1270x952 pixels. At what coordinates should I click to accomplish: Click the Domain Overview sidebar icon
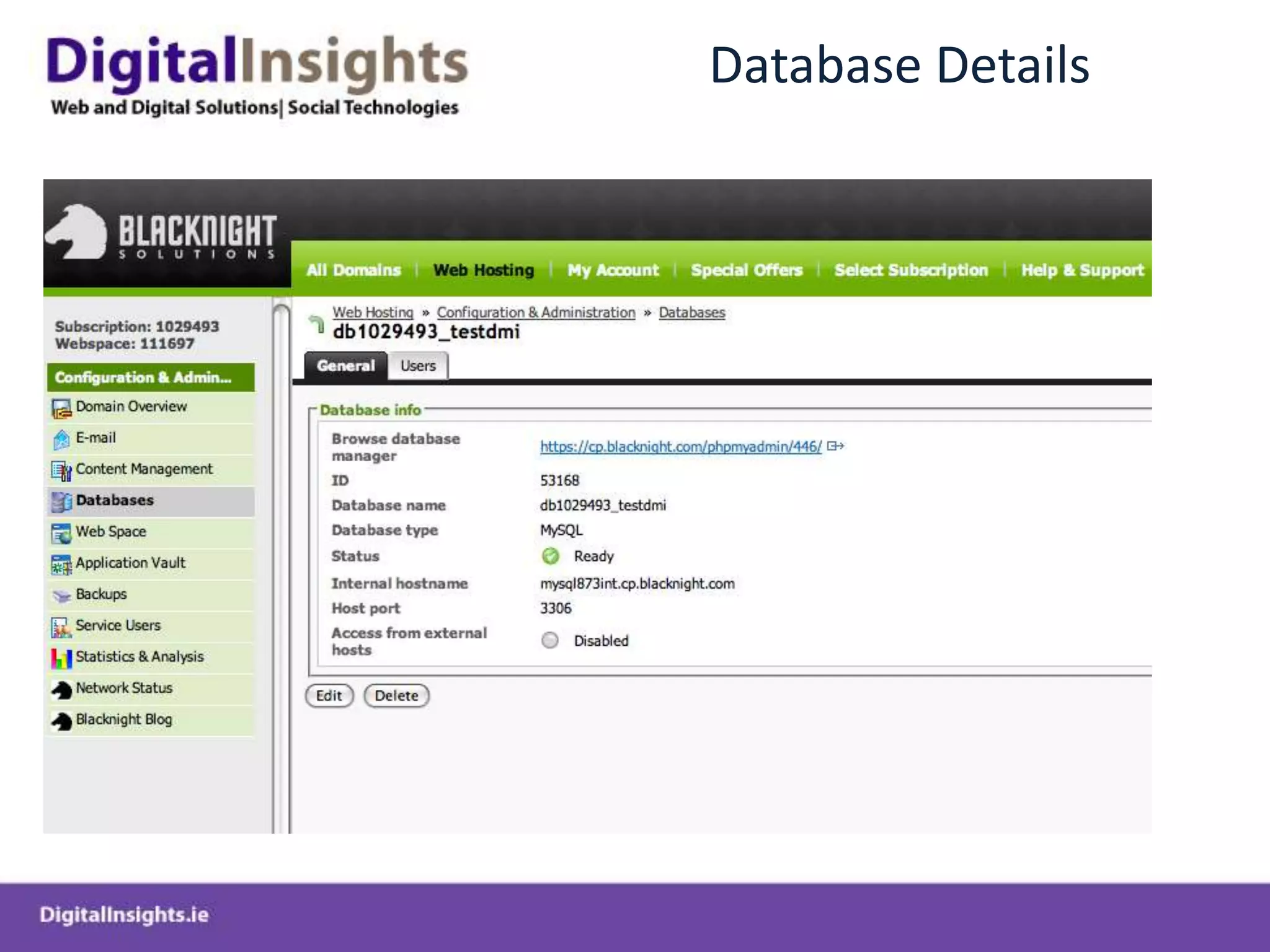click(61, 408)
